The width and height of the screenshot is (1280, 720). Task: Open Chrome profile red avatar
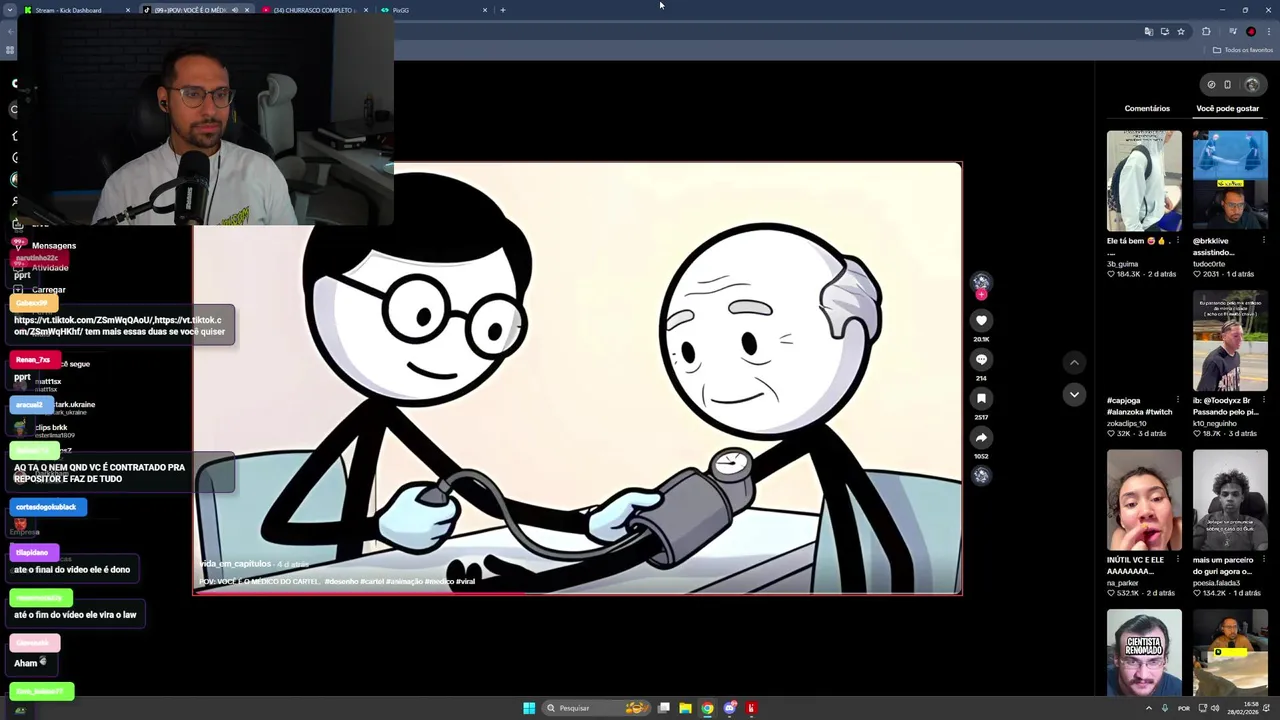pos(1251,31)
